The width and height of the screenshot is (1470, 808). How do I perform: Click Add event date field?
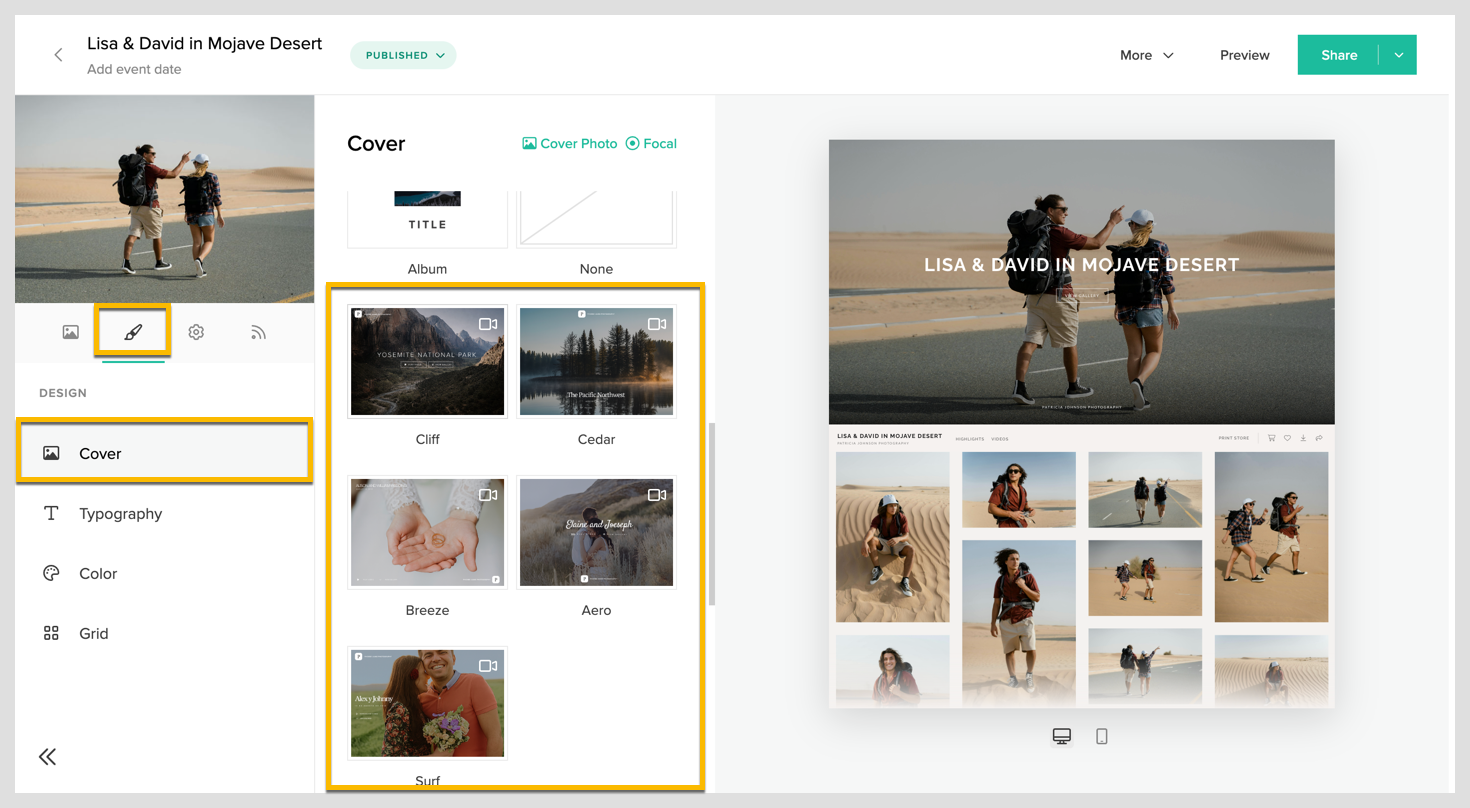point(134,69)
